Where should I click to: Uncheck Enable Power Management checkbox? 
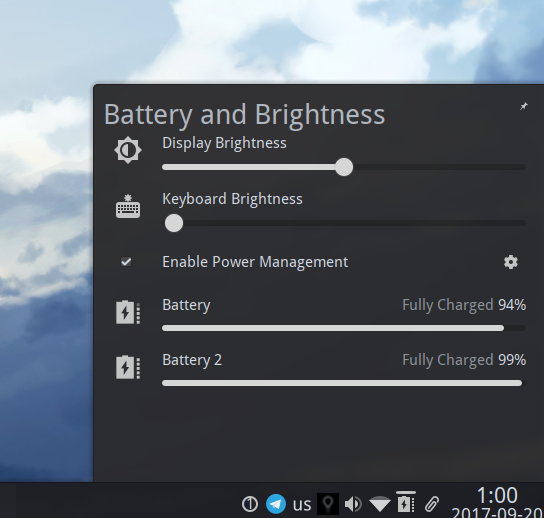[x=126, y=262]
